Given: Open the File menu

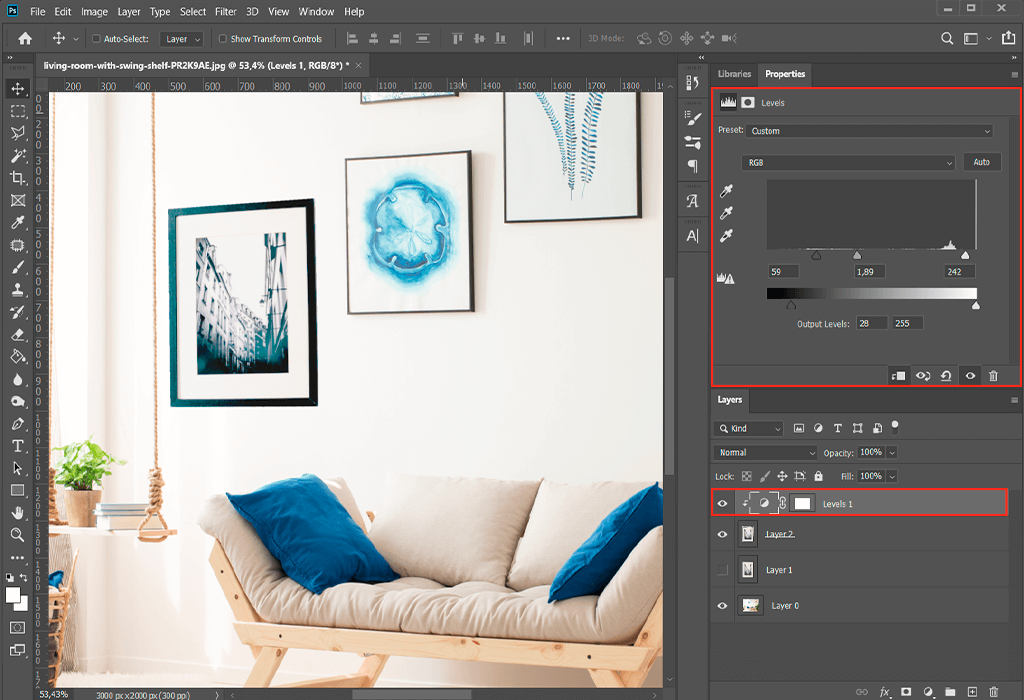Looking at the screenshot, I should 38,11.
